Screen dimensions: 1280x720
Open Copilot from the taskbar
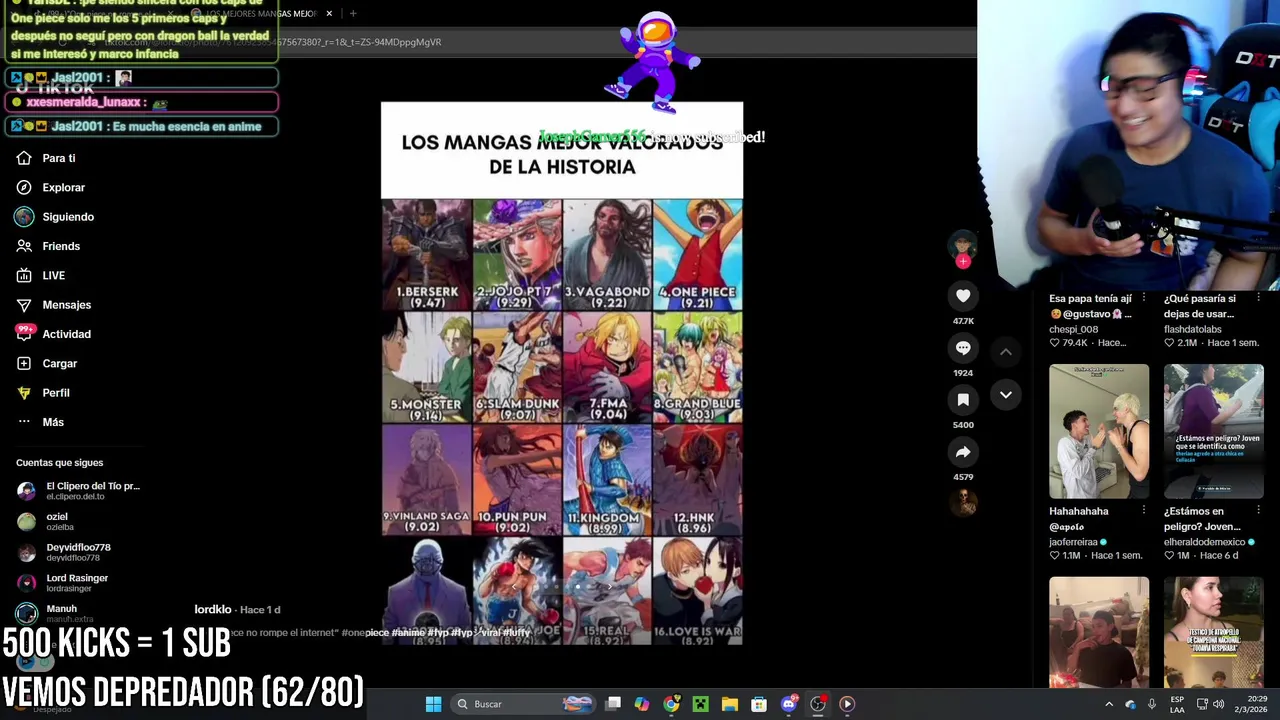642,704
